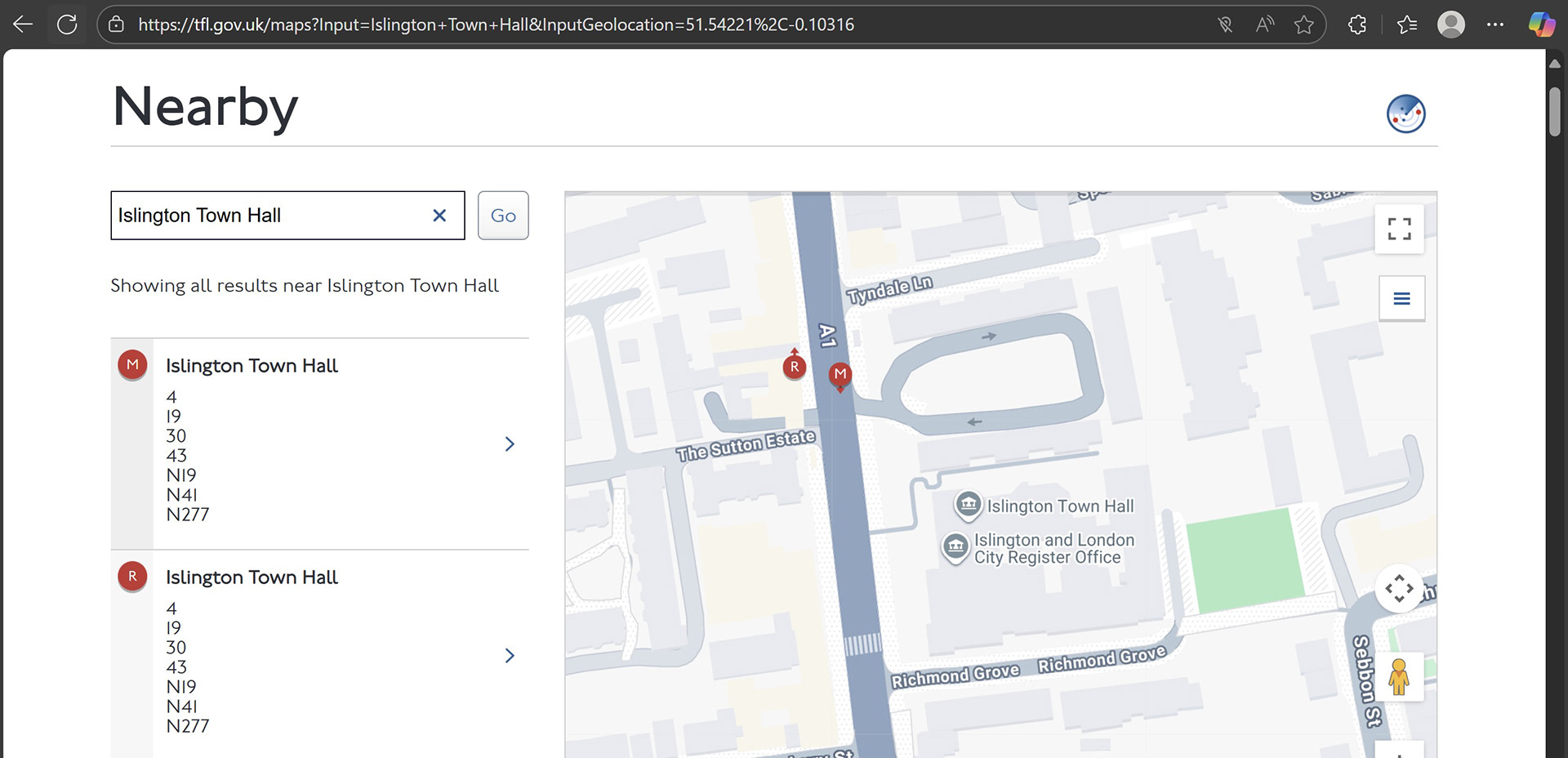Expand stop R details chevron
This screenshot has height=758, width=1568.
(510, 656)
